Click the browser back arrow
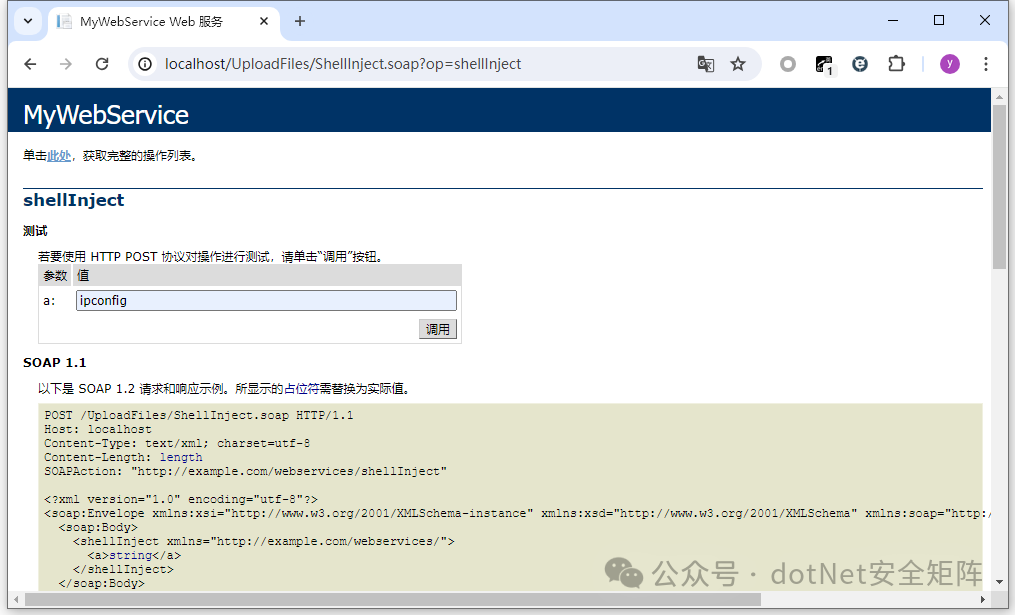1015x615 pixels. click(30, 64)
